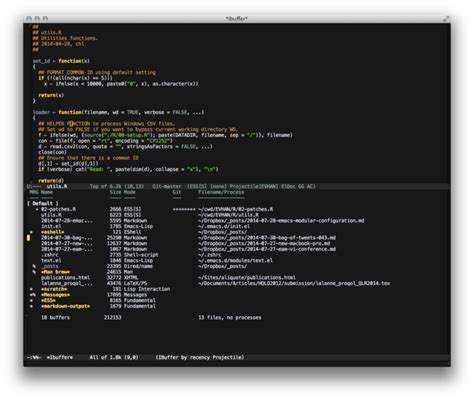Open the 02-patches.R buffer
The height and width of the screenshot is (399, 474).
click(x=58, y=209)
